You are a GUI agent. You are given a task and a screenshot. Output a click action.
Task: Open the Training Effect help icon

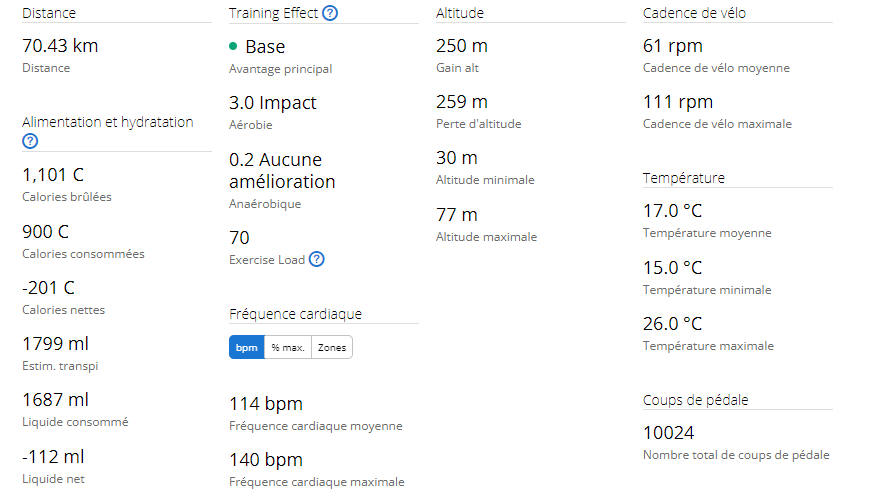[330, 13]
